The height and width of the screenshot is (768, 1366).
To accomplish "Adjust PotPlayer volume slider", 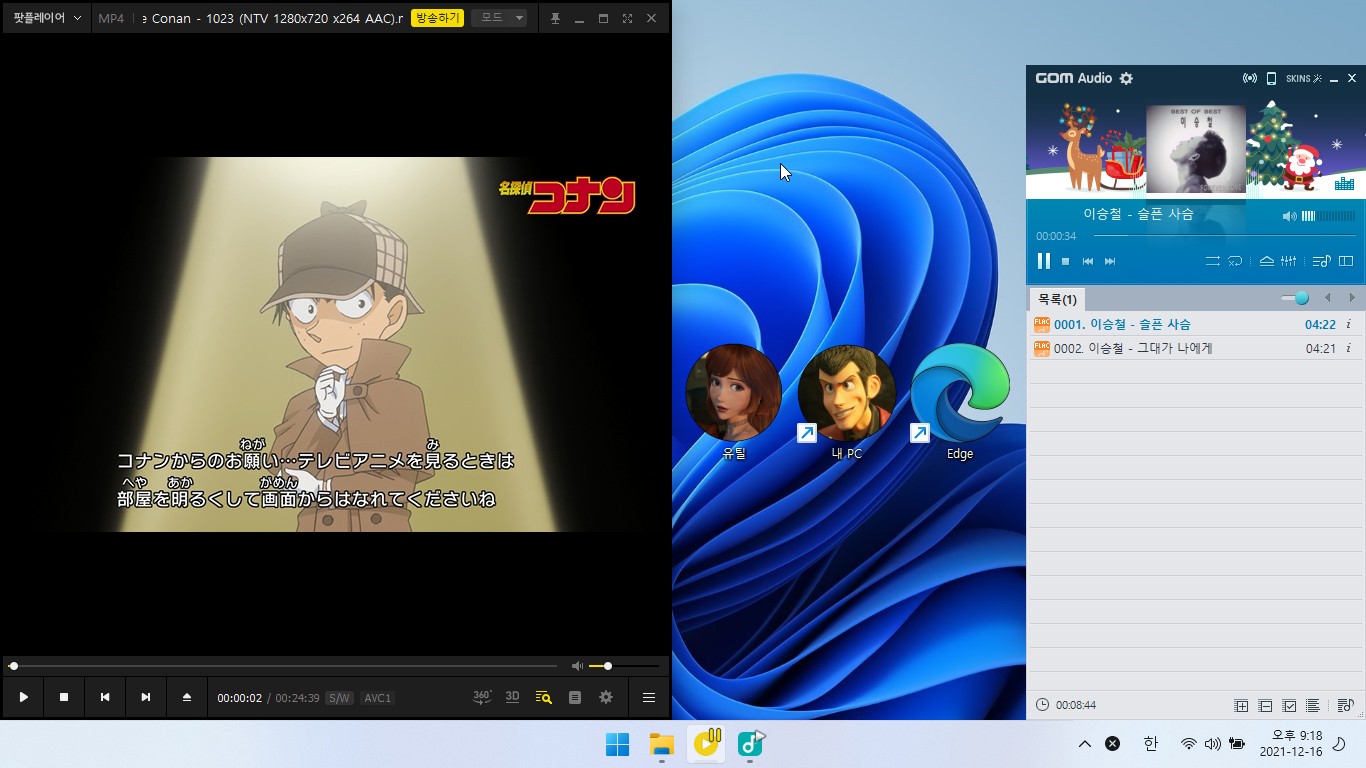I will coord(624,666).
